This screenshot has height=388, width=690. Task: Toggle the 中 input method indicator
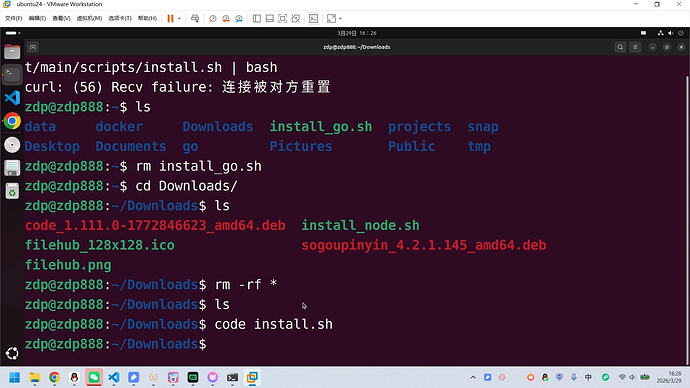pos(588,377)
